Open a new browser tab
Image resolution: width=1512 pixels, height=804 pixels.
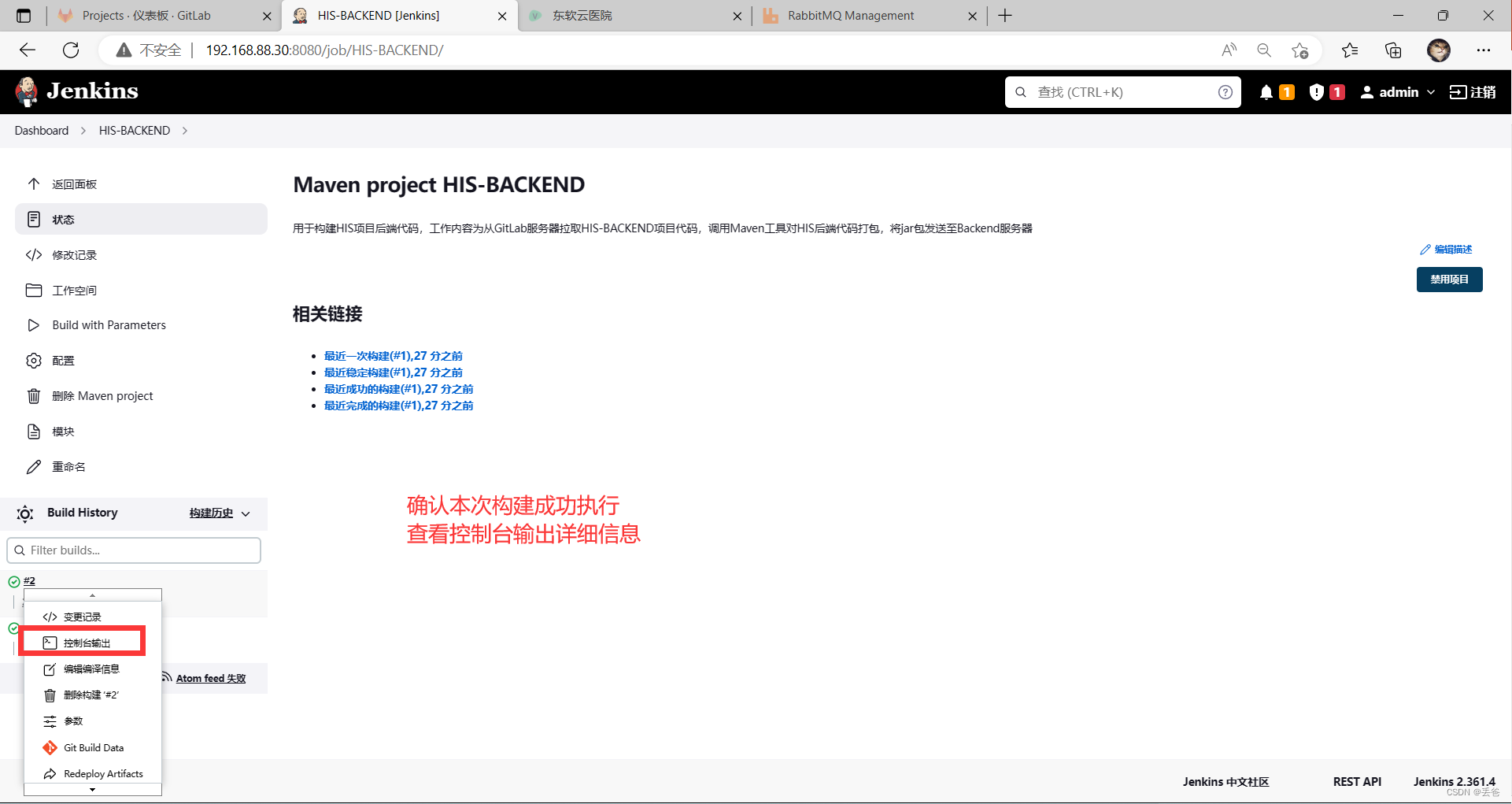pos(1005,16)
